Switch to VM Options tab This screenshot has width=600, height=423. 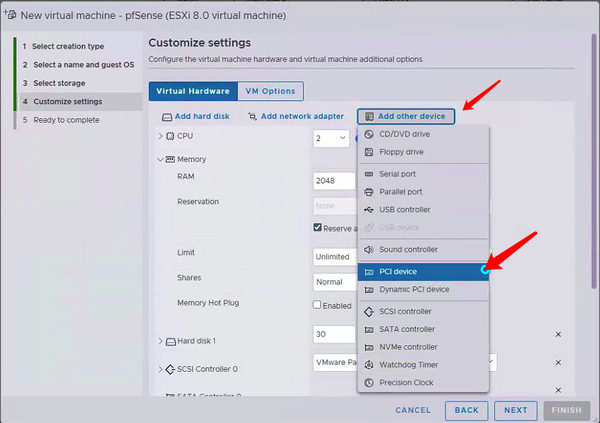pos(270,91)
